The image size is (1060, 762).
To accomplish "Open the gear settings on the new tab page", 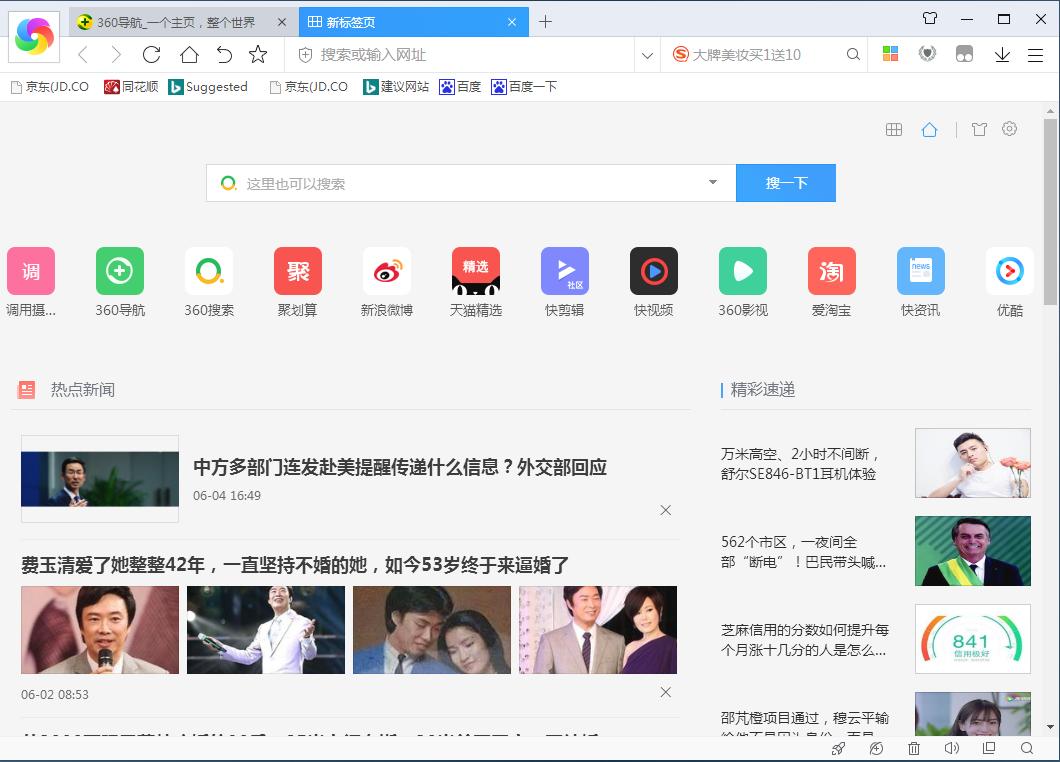I will [1009, 129].
